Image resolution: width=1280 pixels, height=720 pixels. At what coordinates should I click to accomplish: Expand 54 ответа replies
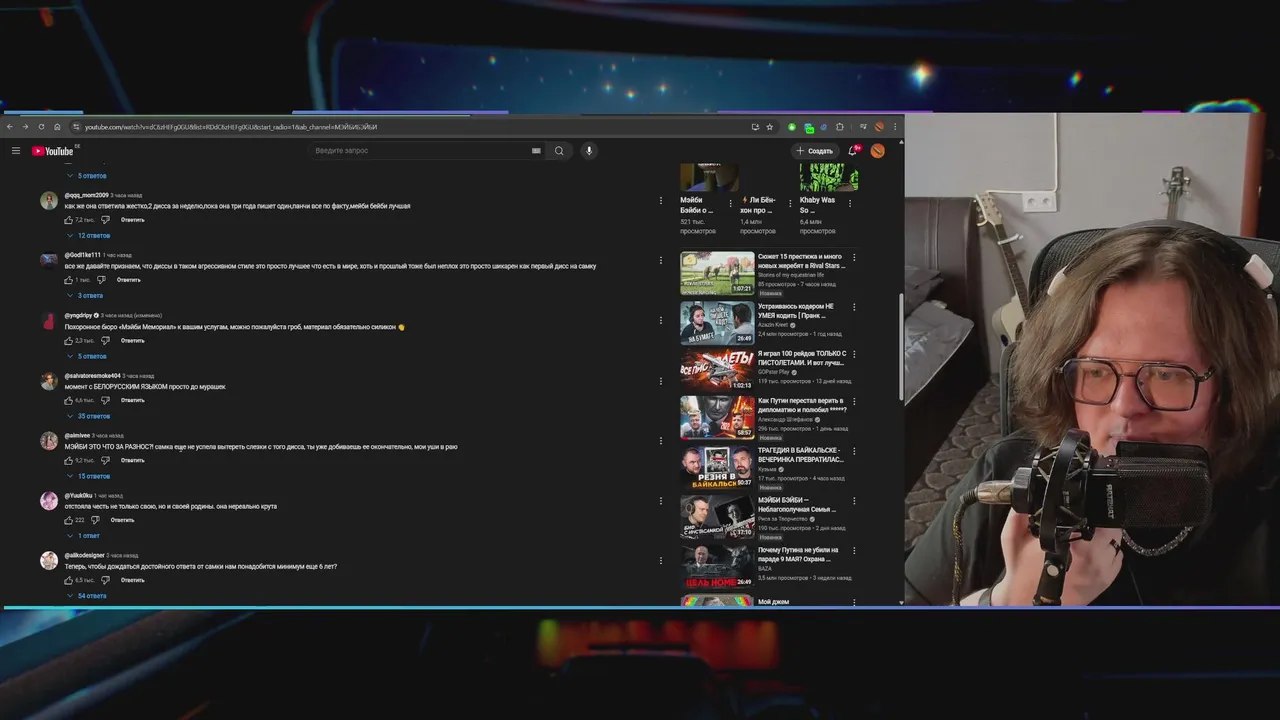coord(86,596)
